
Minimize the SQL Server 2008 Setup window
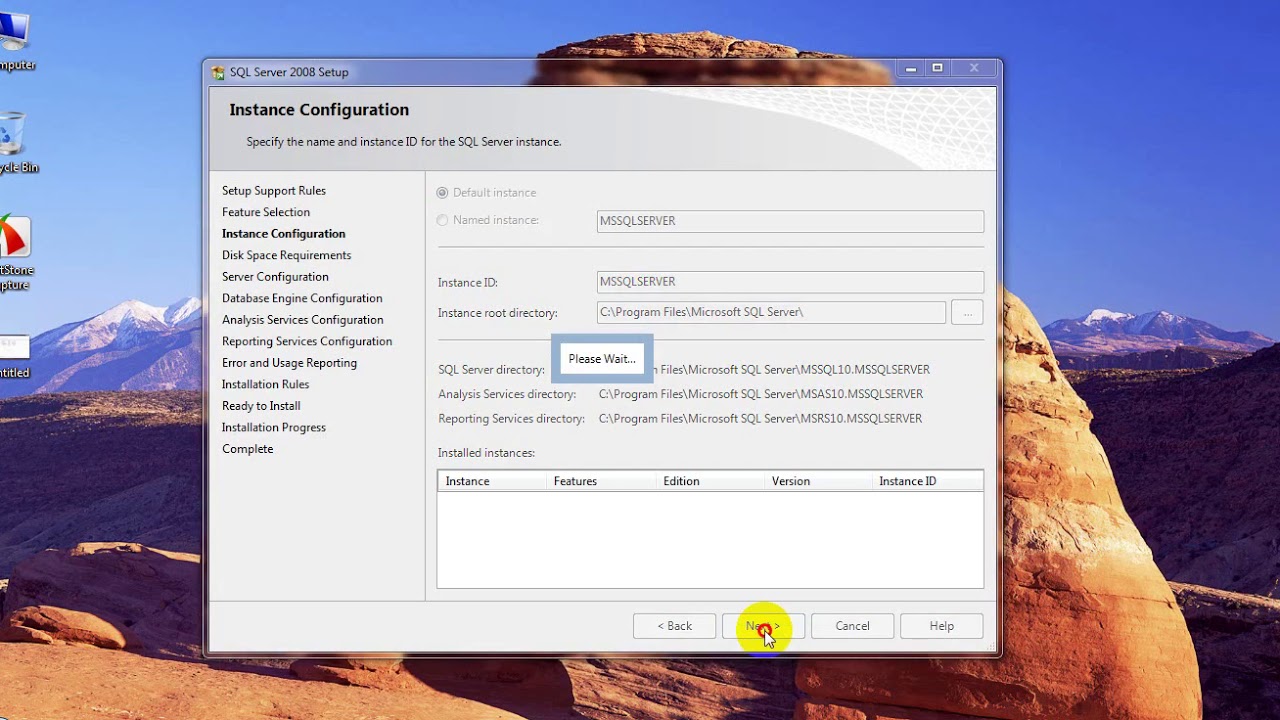coord(910,69)
